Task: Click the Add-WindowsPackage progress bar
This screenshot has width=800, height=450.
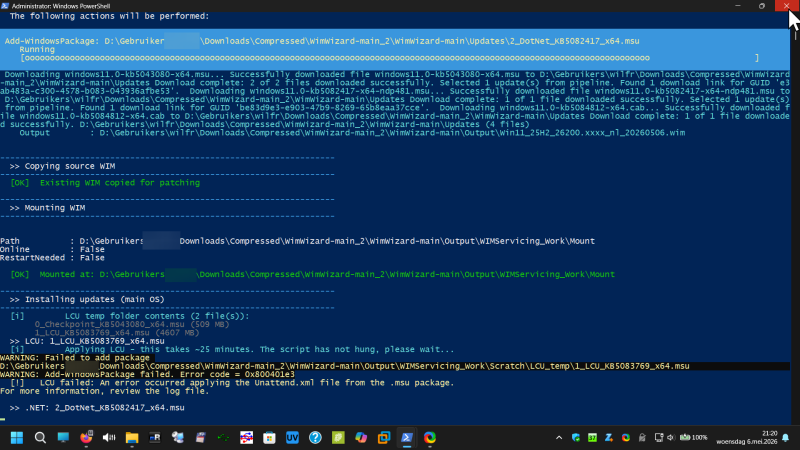Action: tap(390, 58)
